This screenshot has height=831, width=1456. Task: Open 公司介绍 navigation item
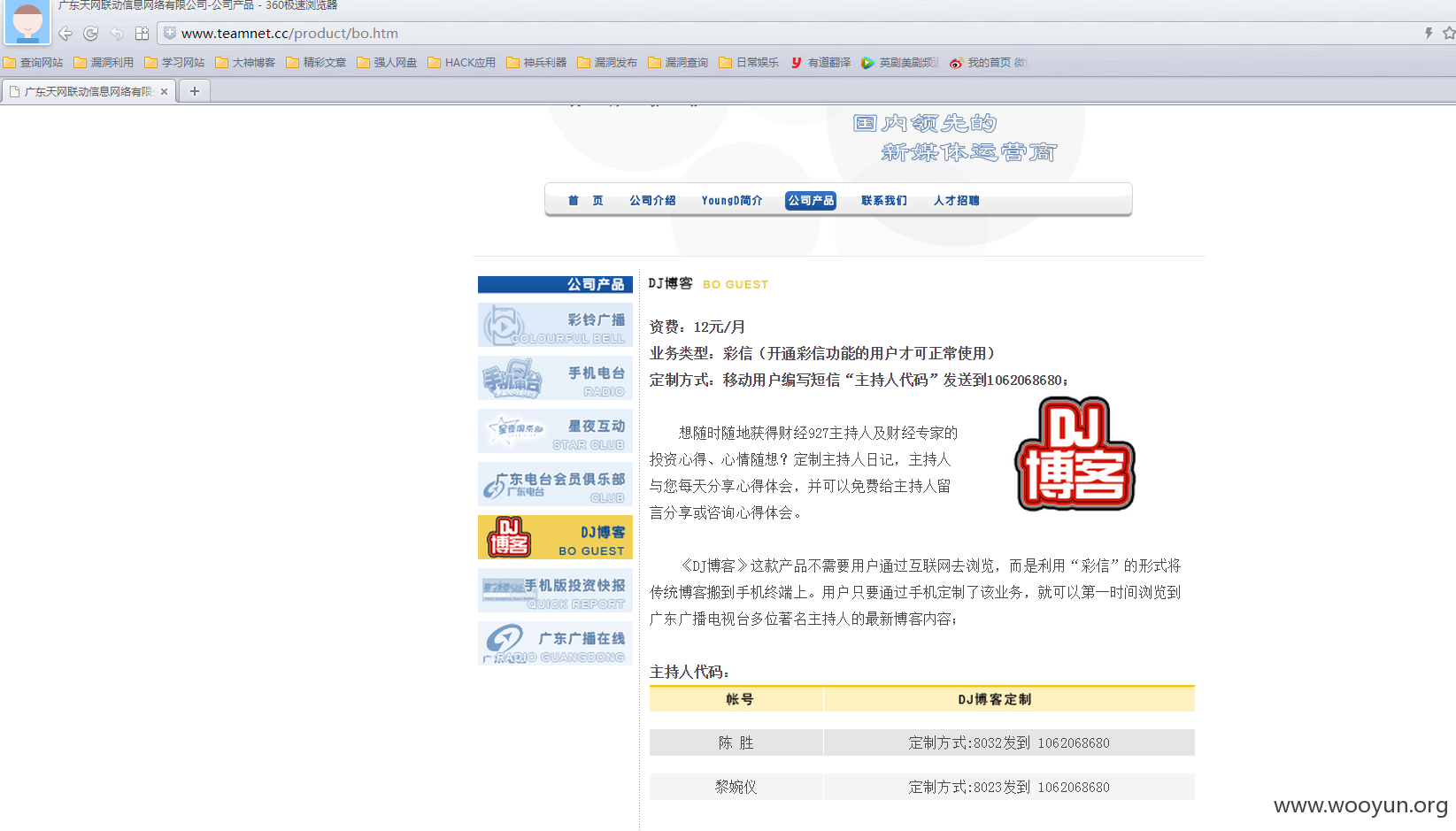pos(652,201)
